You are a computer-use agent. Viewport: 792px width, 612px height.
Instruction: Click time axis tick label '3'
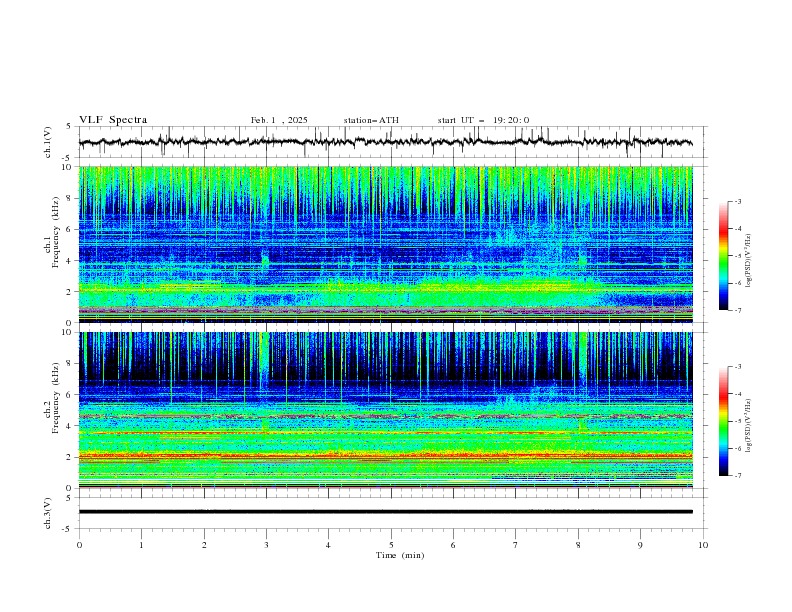[266, 545]
